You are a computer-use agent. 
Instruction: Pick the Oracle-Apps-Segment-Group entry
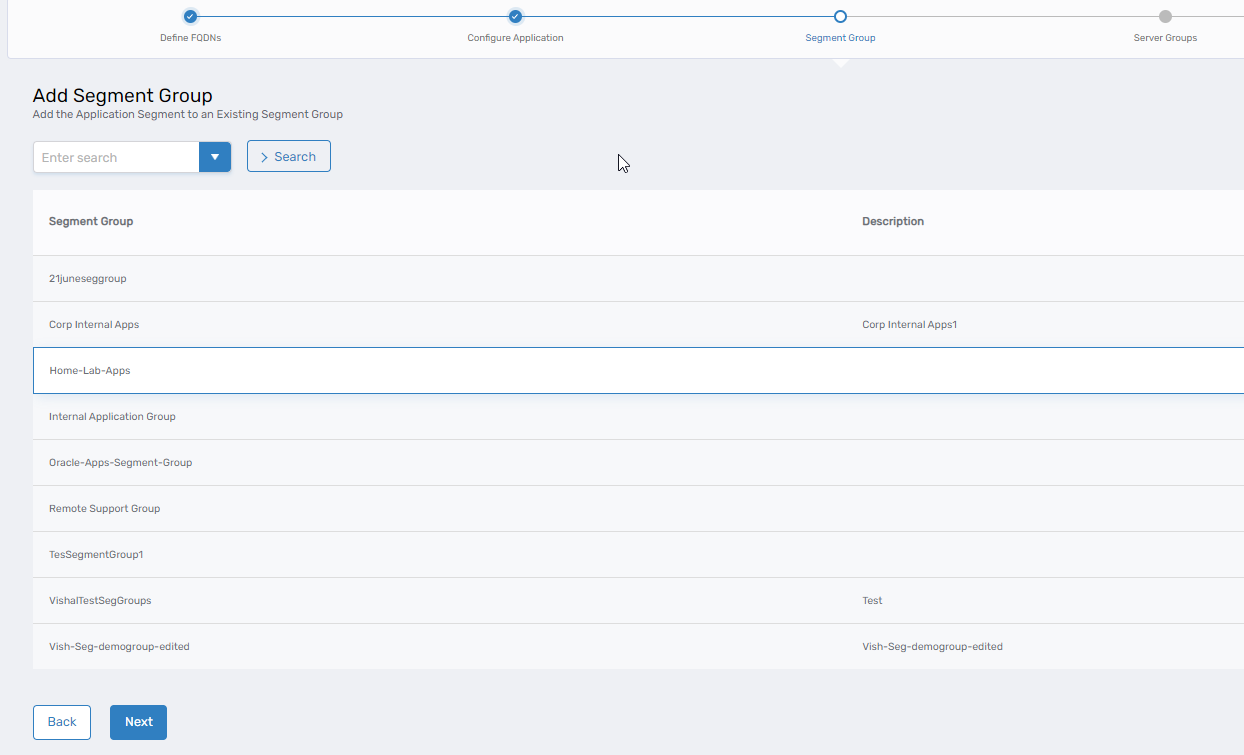click(120, 463)
